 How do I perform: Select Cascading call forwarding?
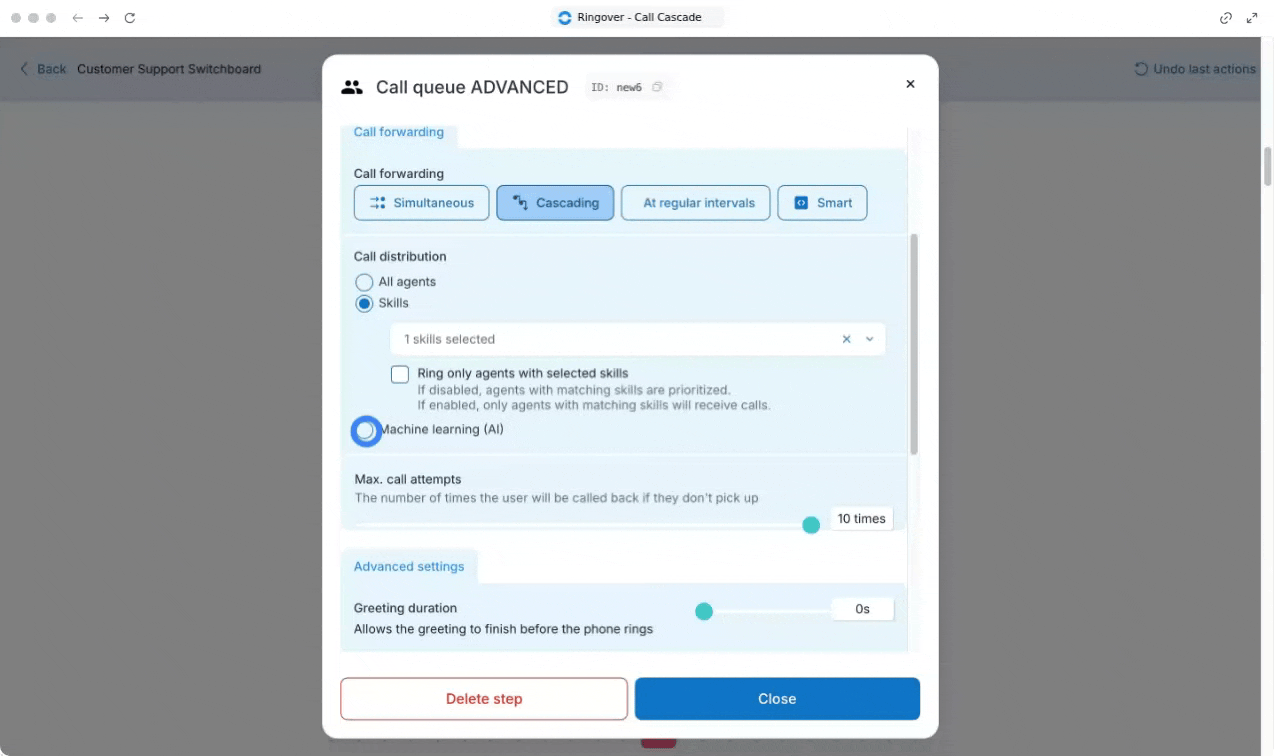click(555, 203)
